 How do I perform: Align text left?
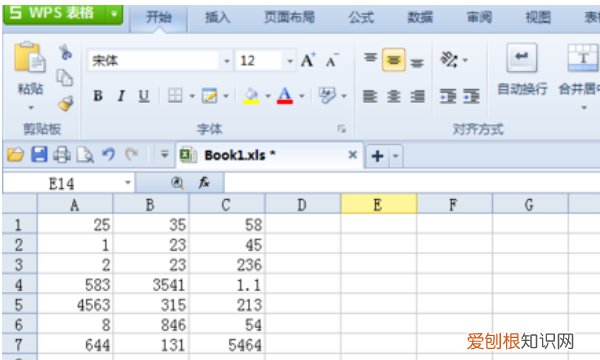(x=370, y=96)
